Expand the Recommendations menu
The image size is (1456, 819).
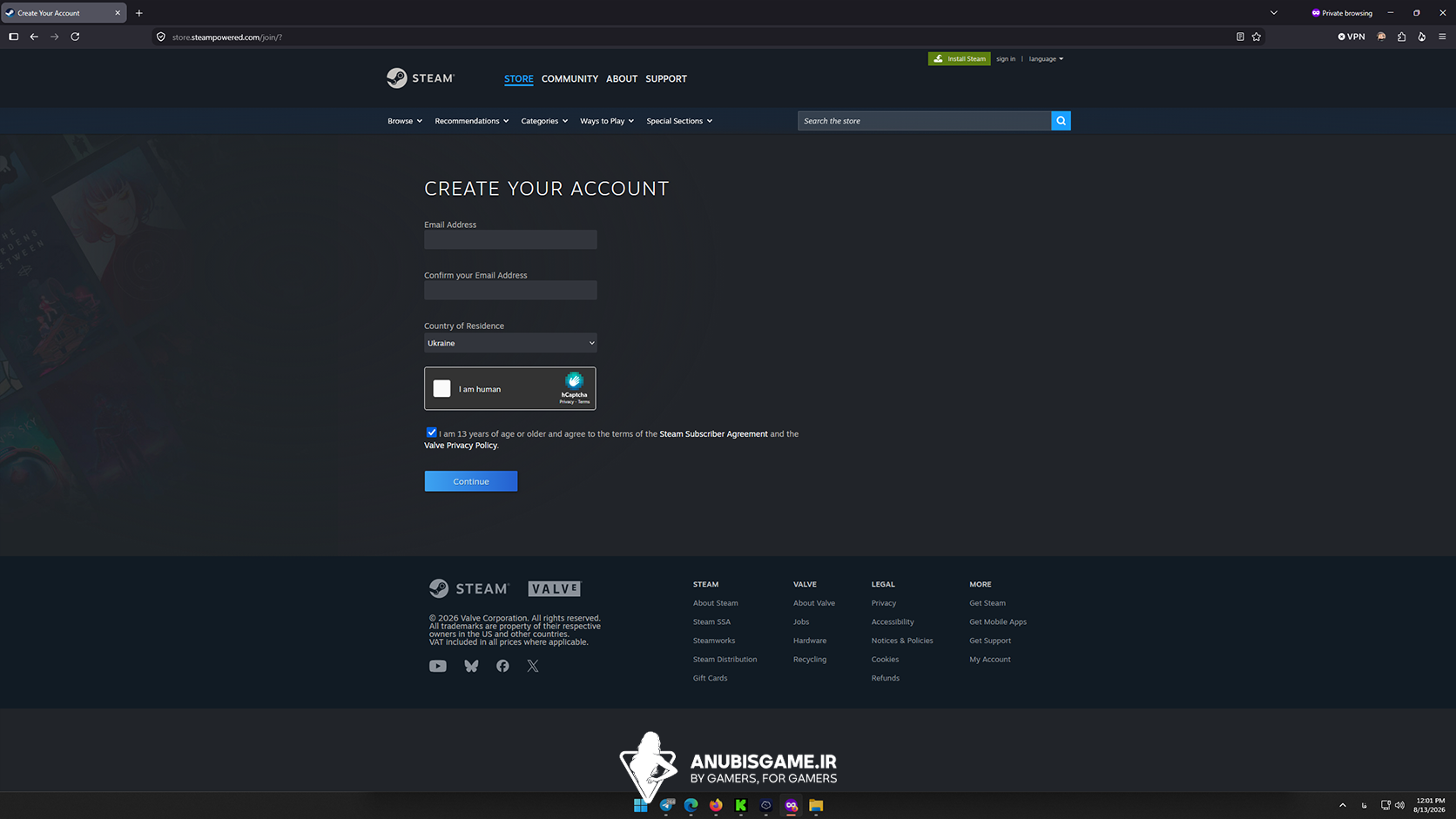point(472,121)
